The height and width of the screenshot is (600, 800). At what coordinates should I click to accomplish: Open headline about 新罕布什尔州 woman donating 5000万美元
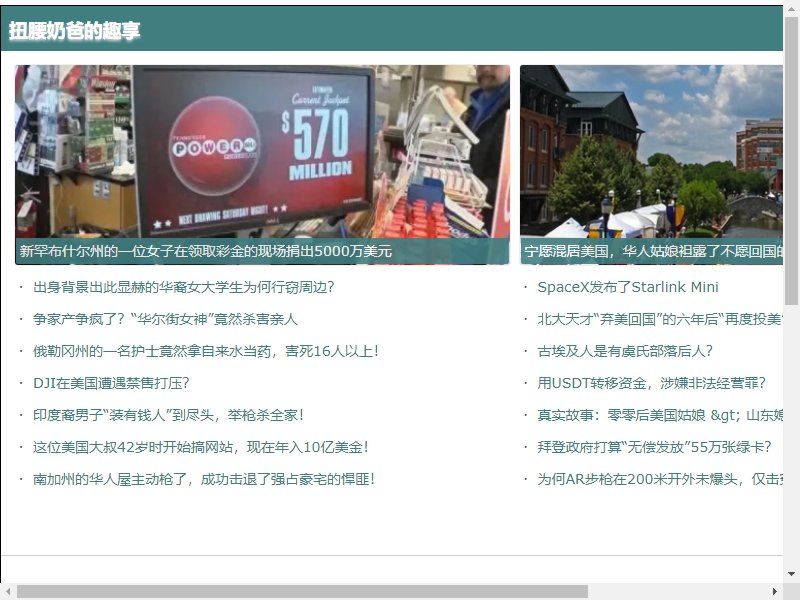[x=206, y=251]
